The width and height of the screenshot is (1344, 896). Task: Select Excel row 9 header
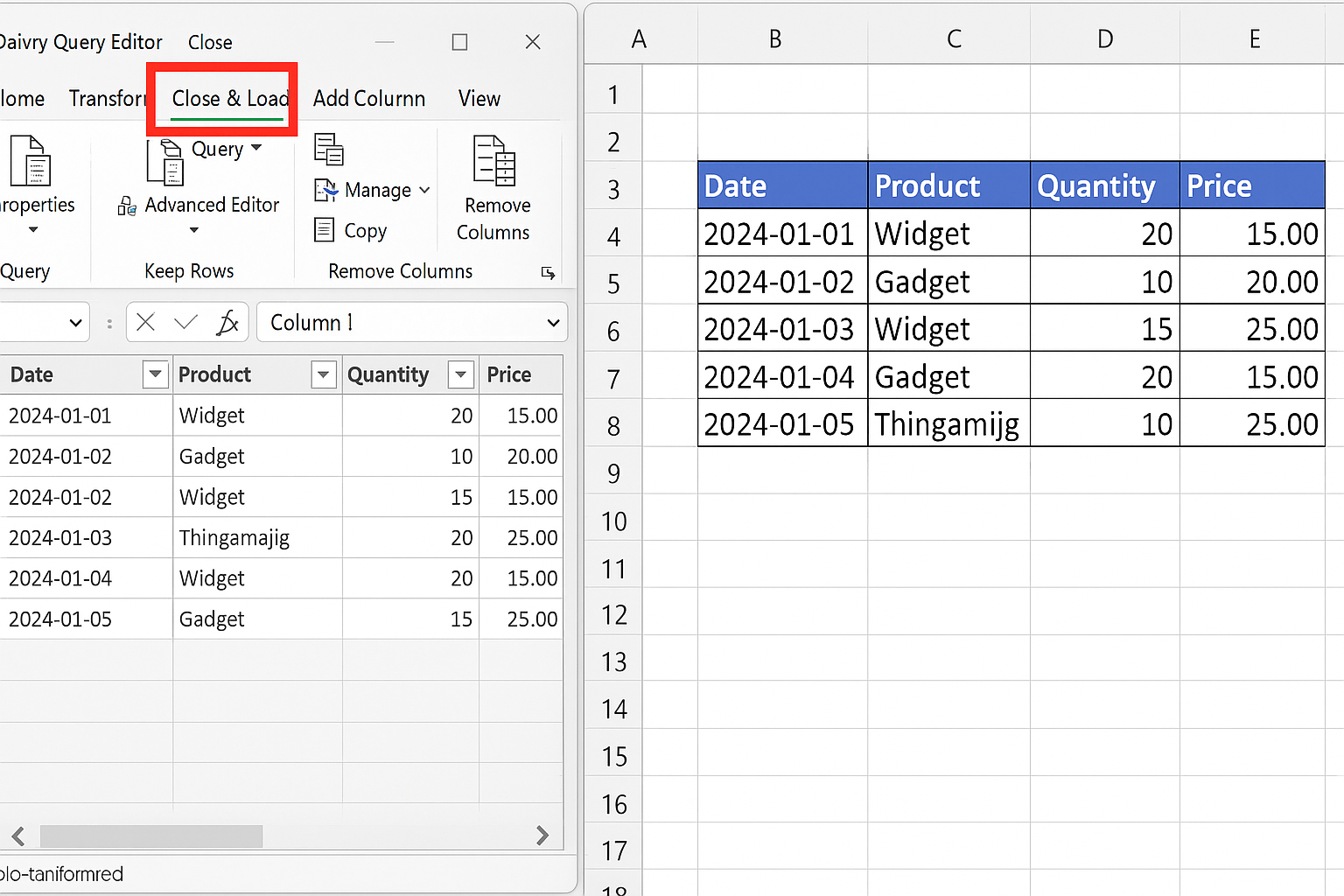[x=613, y=473]
